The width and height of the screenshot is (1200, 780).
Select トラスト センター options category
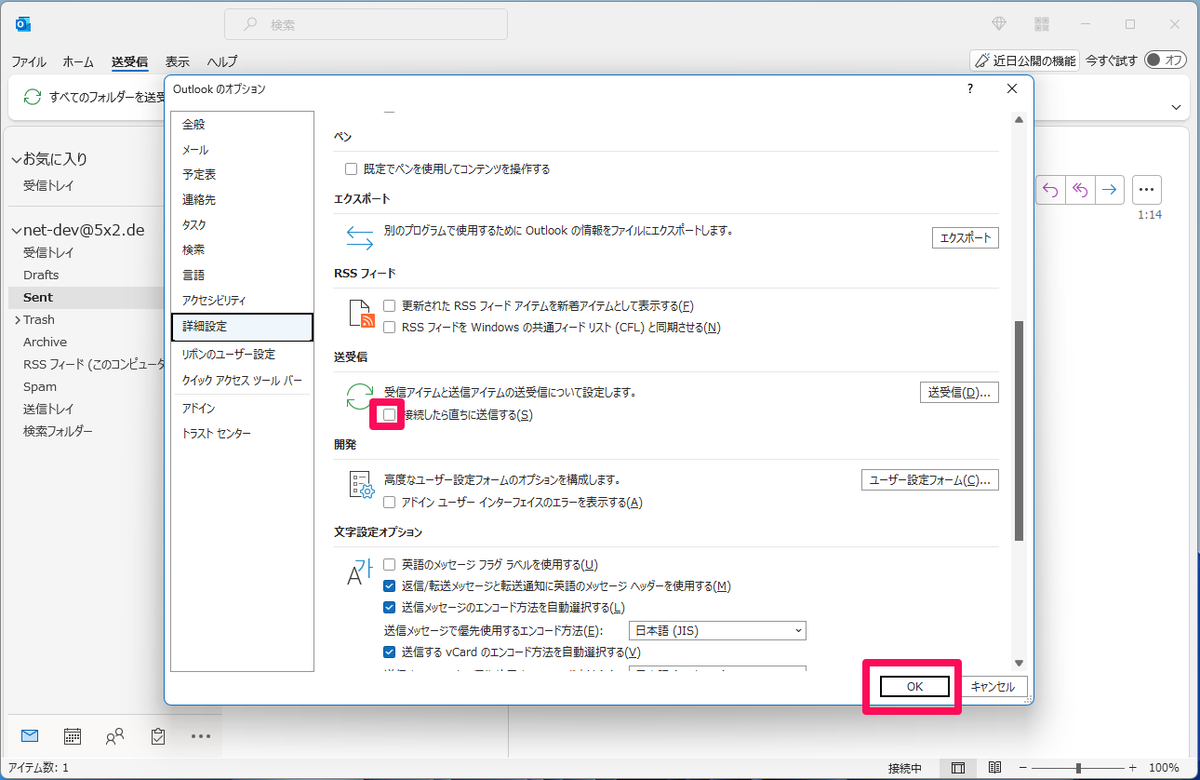[x=242, y=434]
